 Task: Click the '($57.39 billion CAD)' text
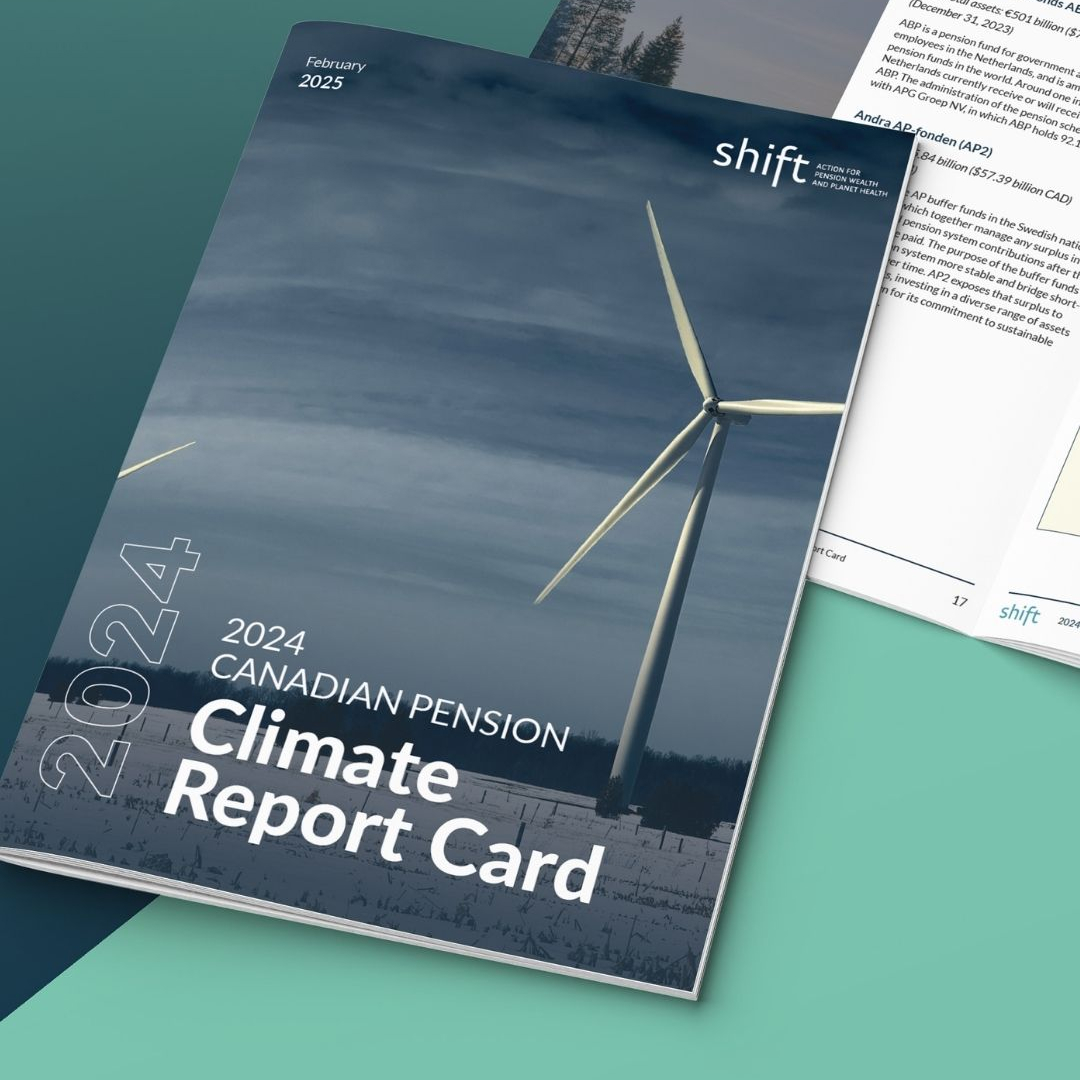pyautogui.click(x=1020, y=185)
